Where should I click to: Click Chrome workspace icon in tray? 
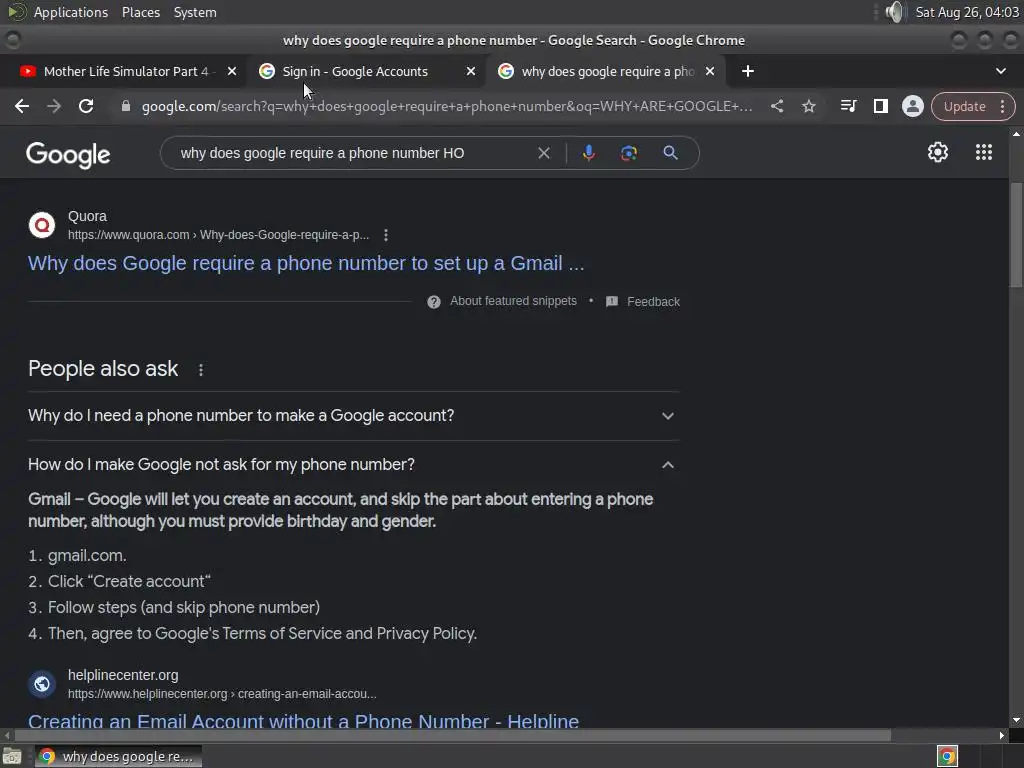pyautogui.click(x=947, y=757)
